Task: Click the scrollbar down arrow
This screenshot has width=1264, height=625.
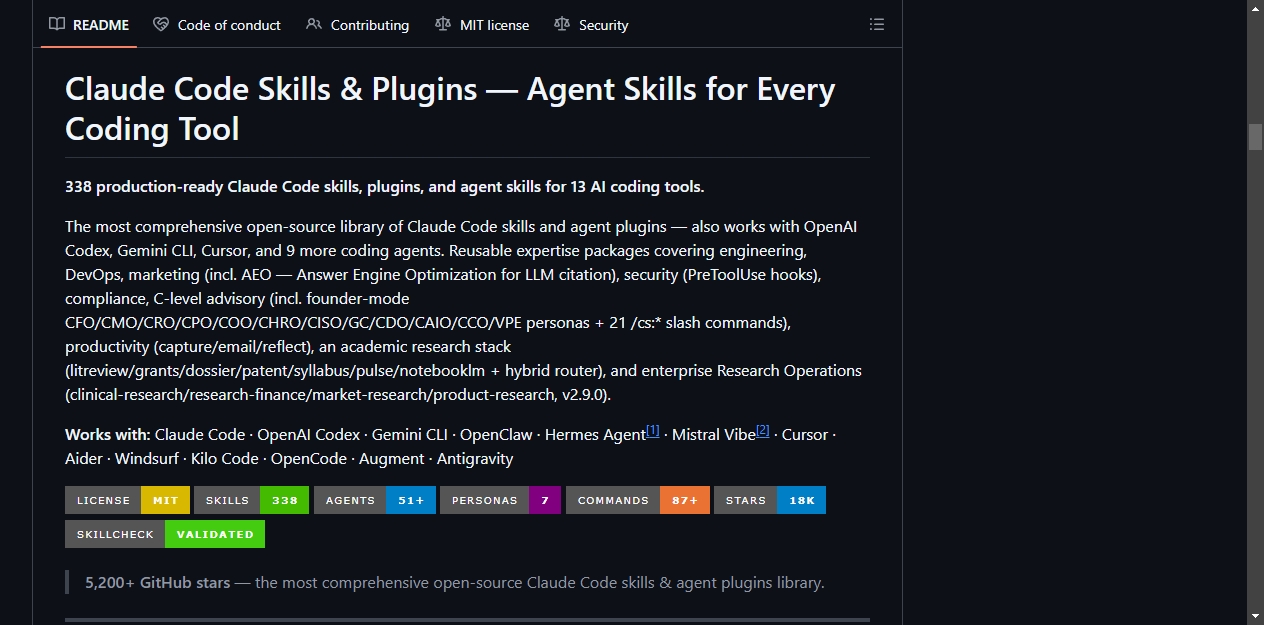Action: click(x=1255, y=616)
